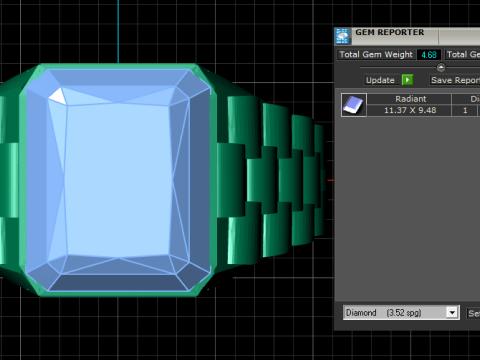480x360 pixels.
Task: Open the Diamond material dropdown arrow
Action: pos(452,313)
